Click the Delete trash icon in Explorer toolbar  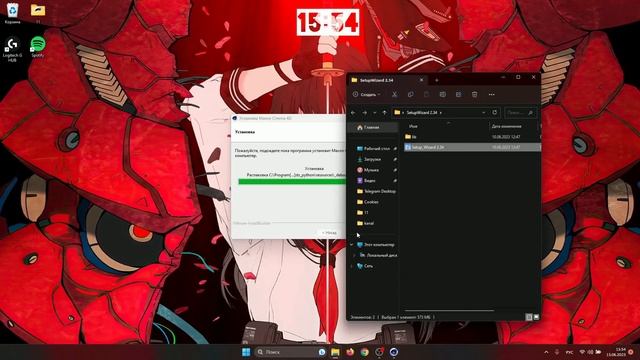[474, 94]
